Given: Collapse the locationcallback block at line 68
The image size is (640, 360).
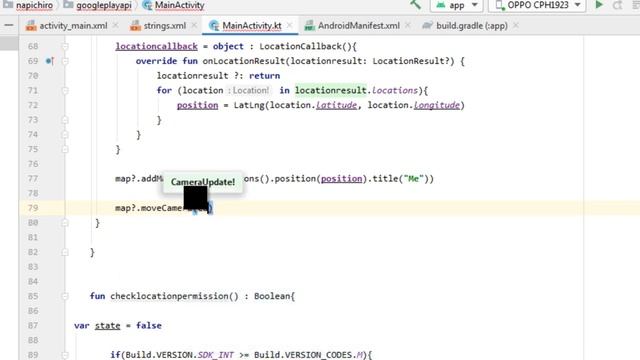Looking at the screenshot, I should pos(65,47).
